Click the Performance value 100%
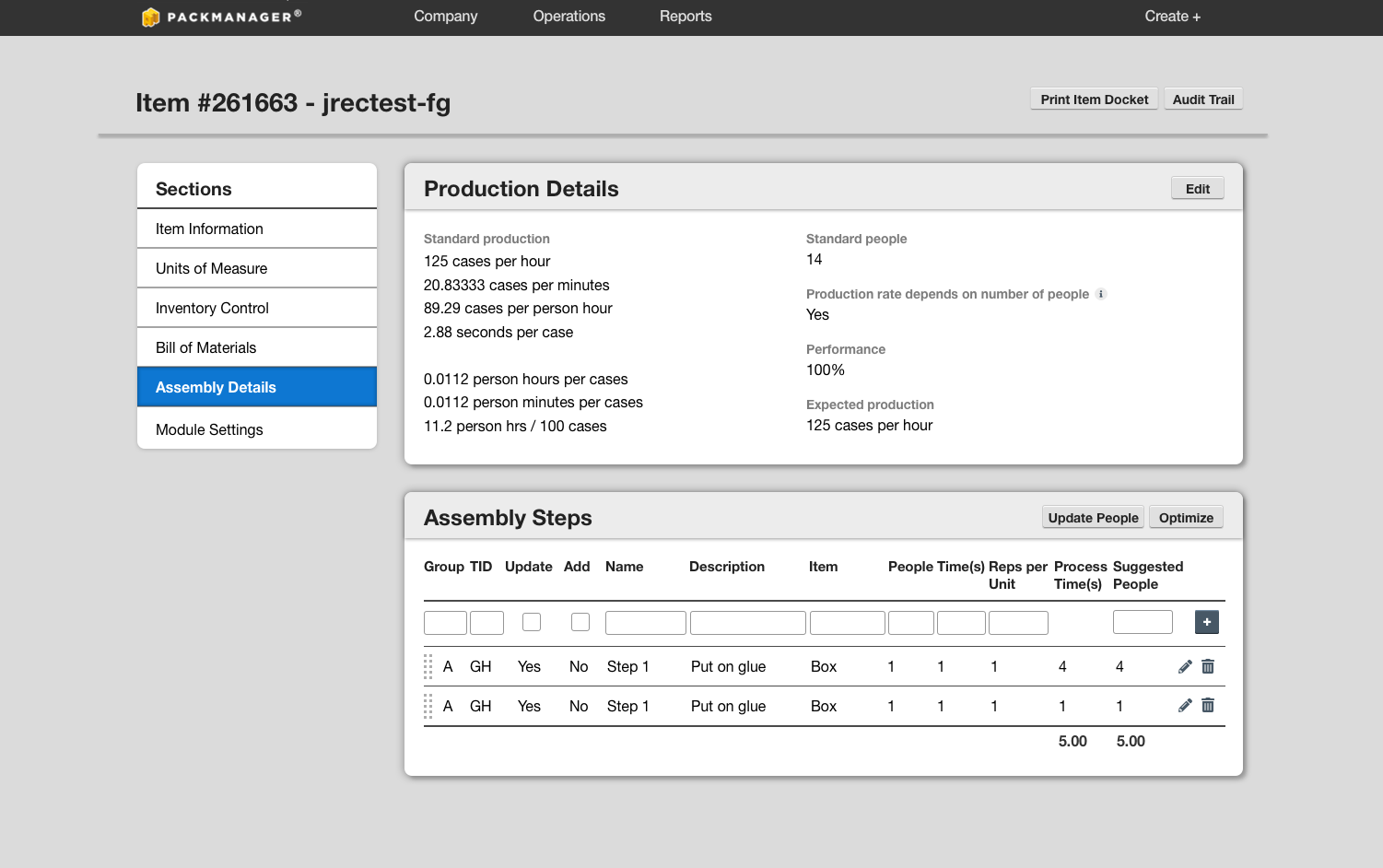This screenshot has width=1383, height=868. point(826,370)
